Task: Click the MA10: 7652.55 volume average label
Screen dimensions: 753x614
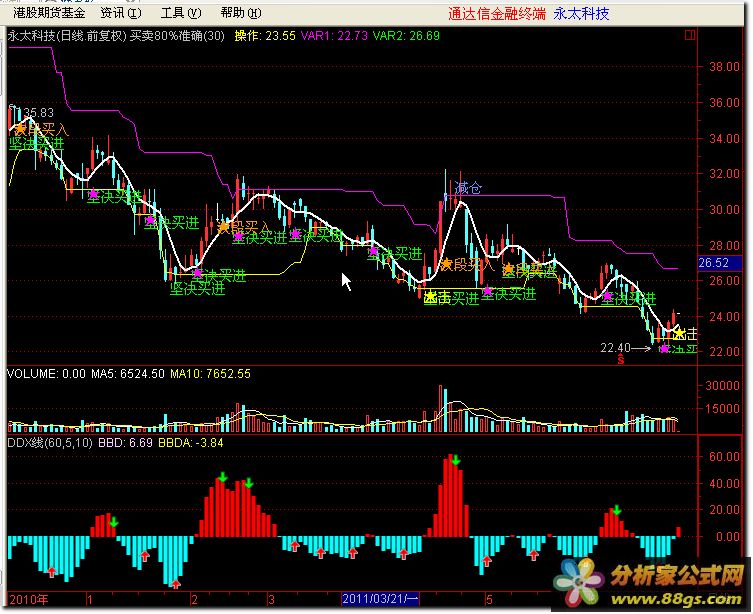Action: (210, 374)
